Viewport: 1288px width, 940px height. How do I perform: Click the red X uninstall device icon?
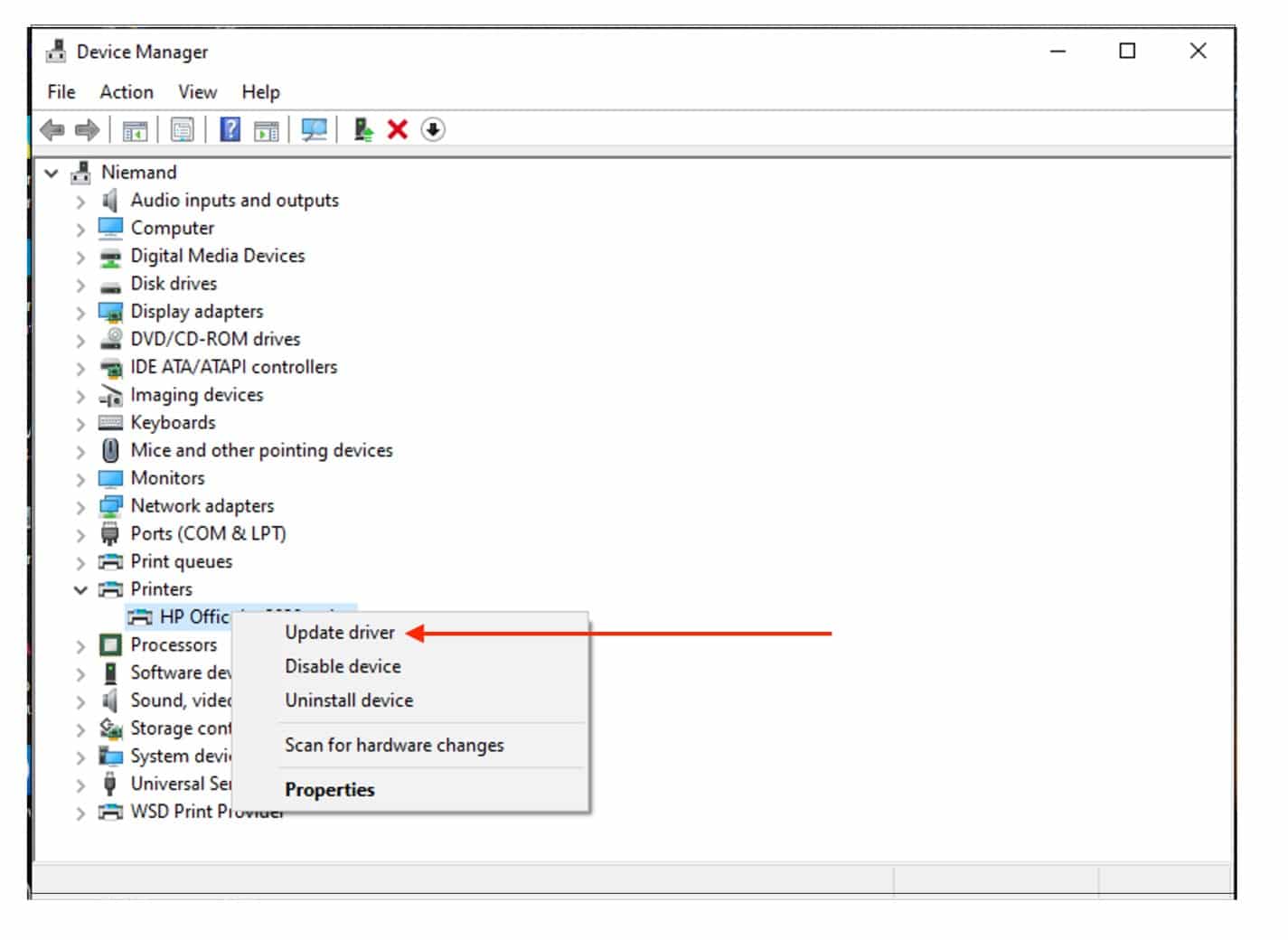397,130
